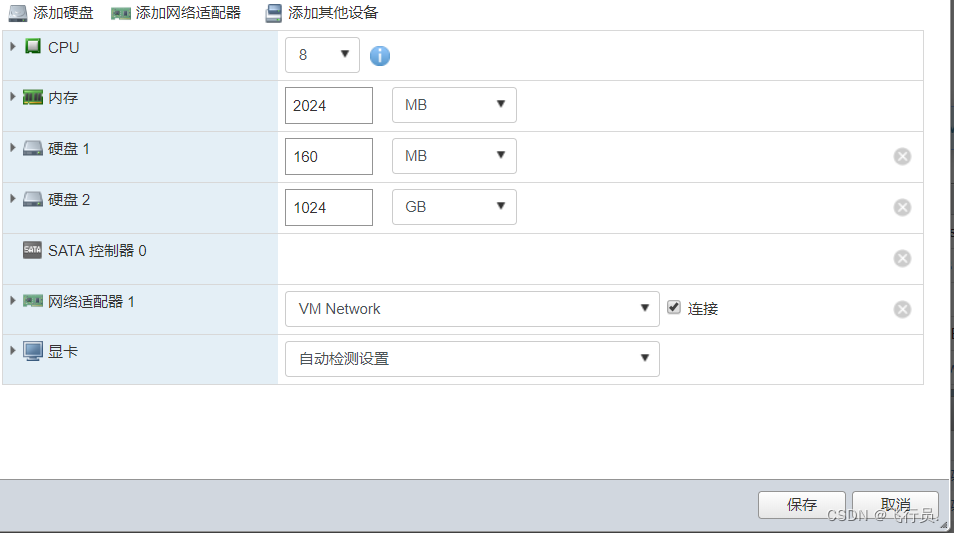This screenshot has width=954, height=533.
Task: Click the 硬盘 2 drive icon
Action: pyautogui.click(x=33, y=200)
